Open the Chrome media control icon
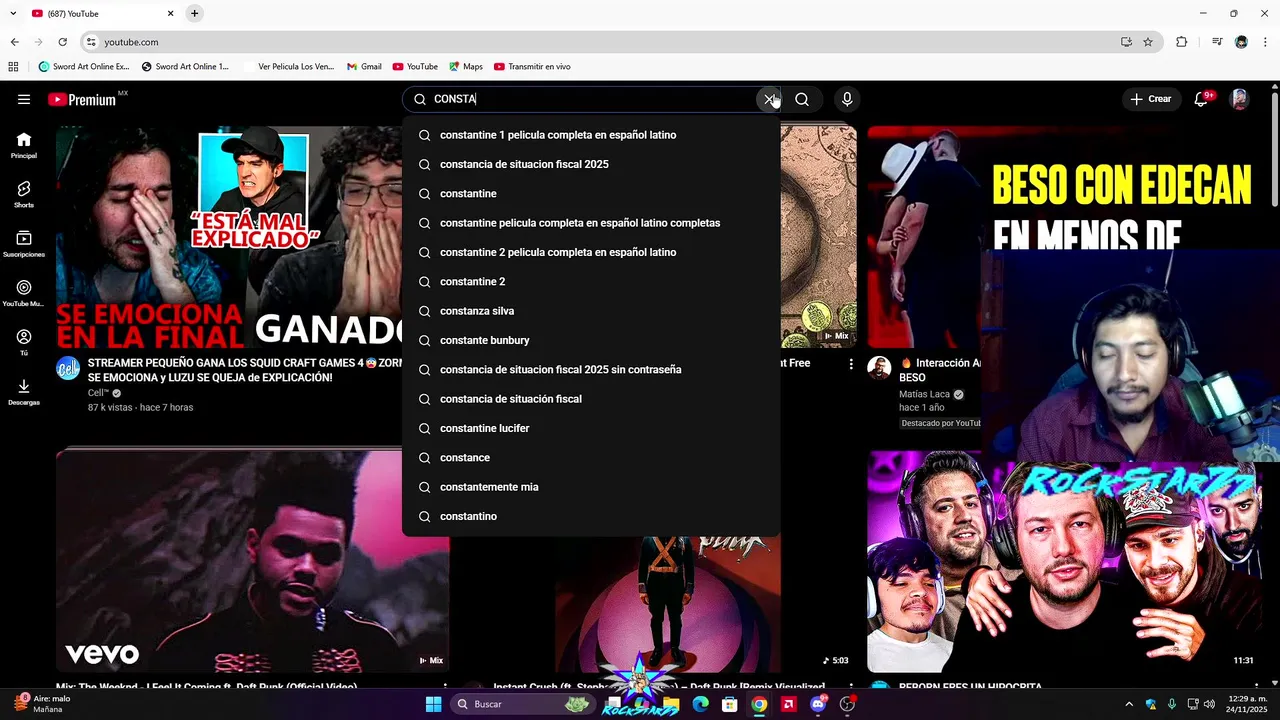 [x=1217, y=42]
